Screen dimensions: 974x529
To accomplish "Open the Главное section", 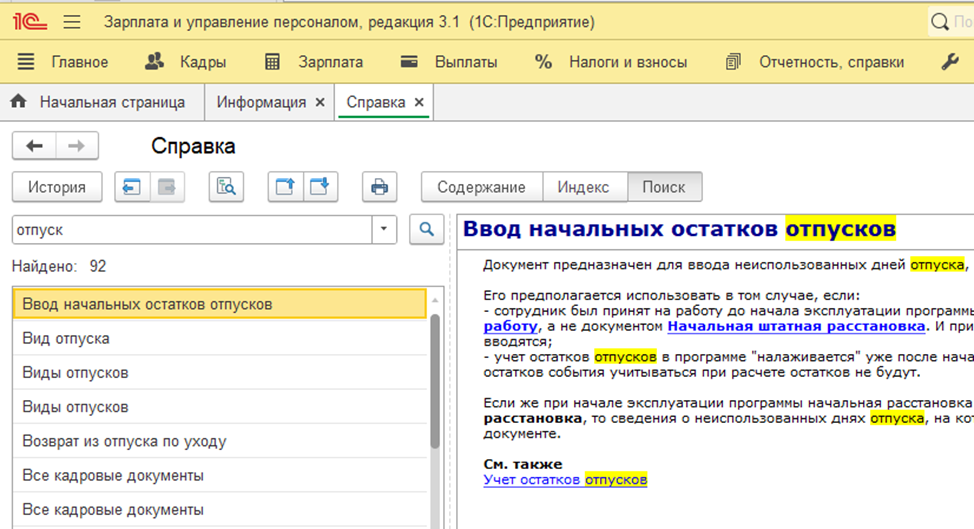I will 80,62.
